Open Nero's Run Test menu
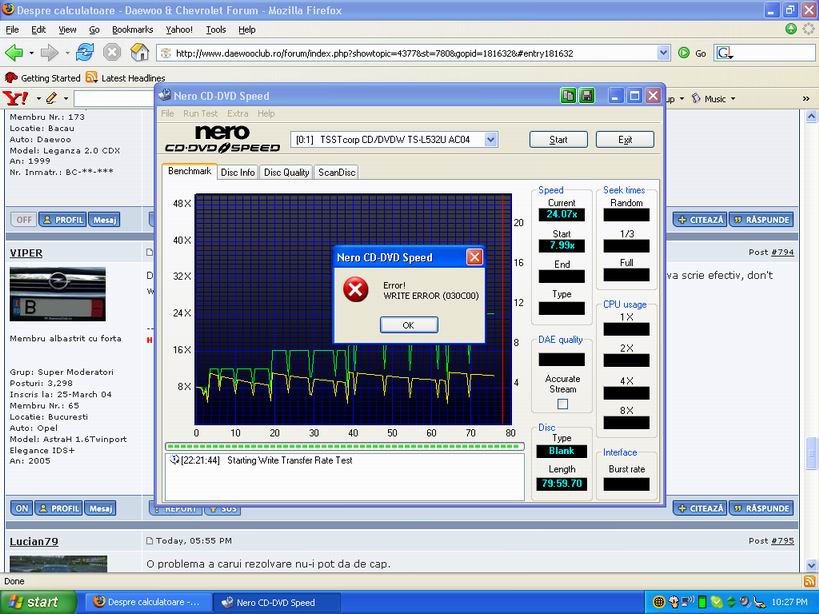819x614 pixels. click(x=200, y=113)
